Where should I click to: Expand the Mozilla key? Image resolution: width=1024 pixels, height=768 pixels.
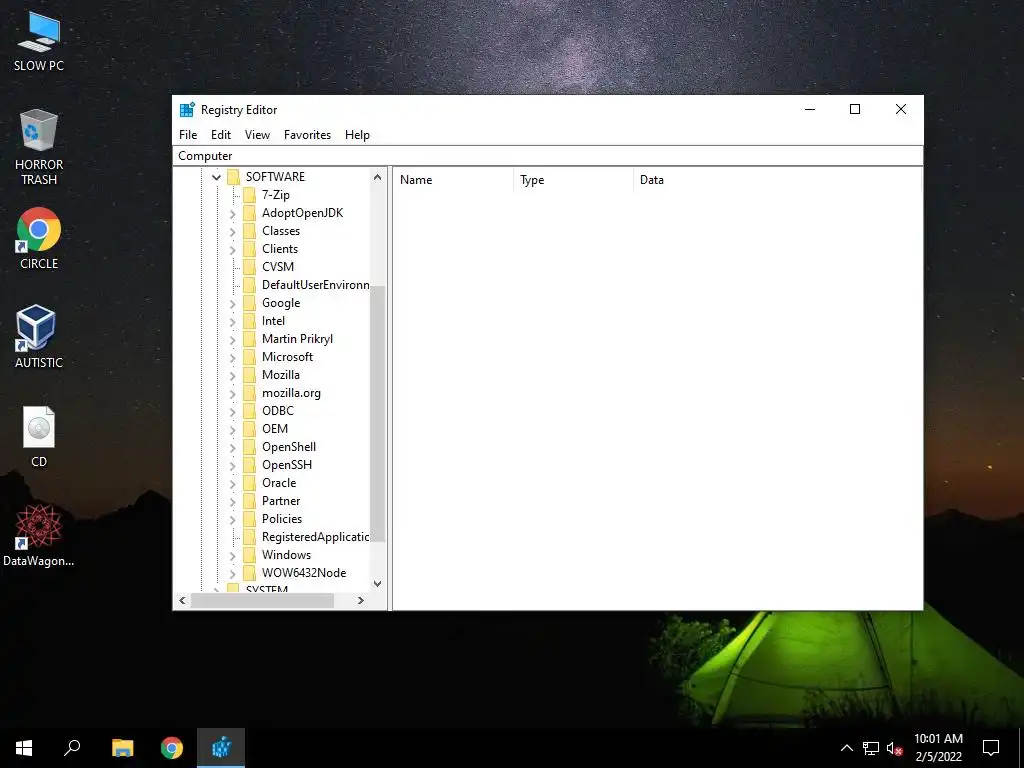232,375
